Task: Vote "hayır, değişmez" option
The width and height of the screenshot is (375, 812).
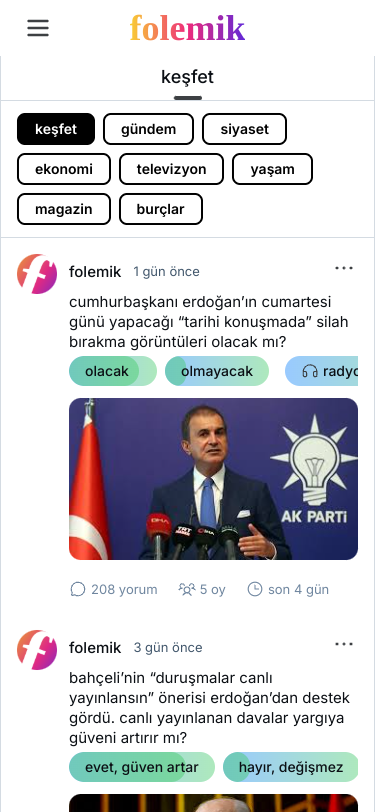Action: coord(291,767)
